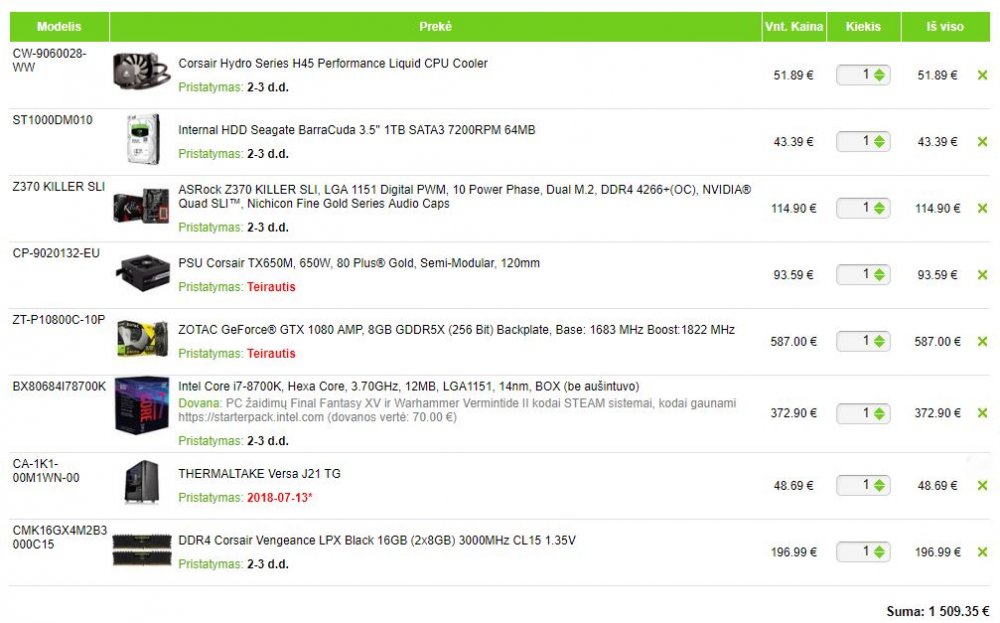The width and height of the screenshot is (1000, 623).
Task: Click unit price 48.69 € for Thermaltake case
Action: tap(793, 486)
